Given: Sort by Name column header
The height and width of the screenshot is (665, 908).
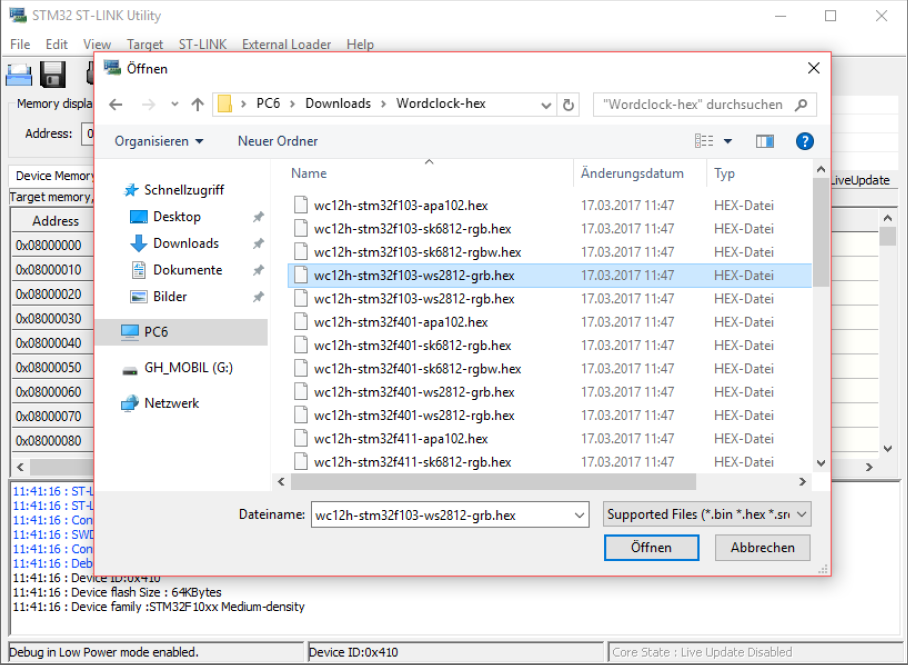Looking at the screenshot, I should pyautogui.click(x=429, y=173).
